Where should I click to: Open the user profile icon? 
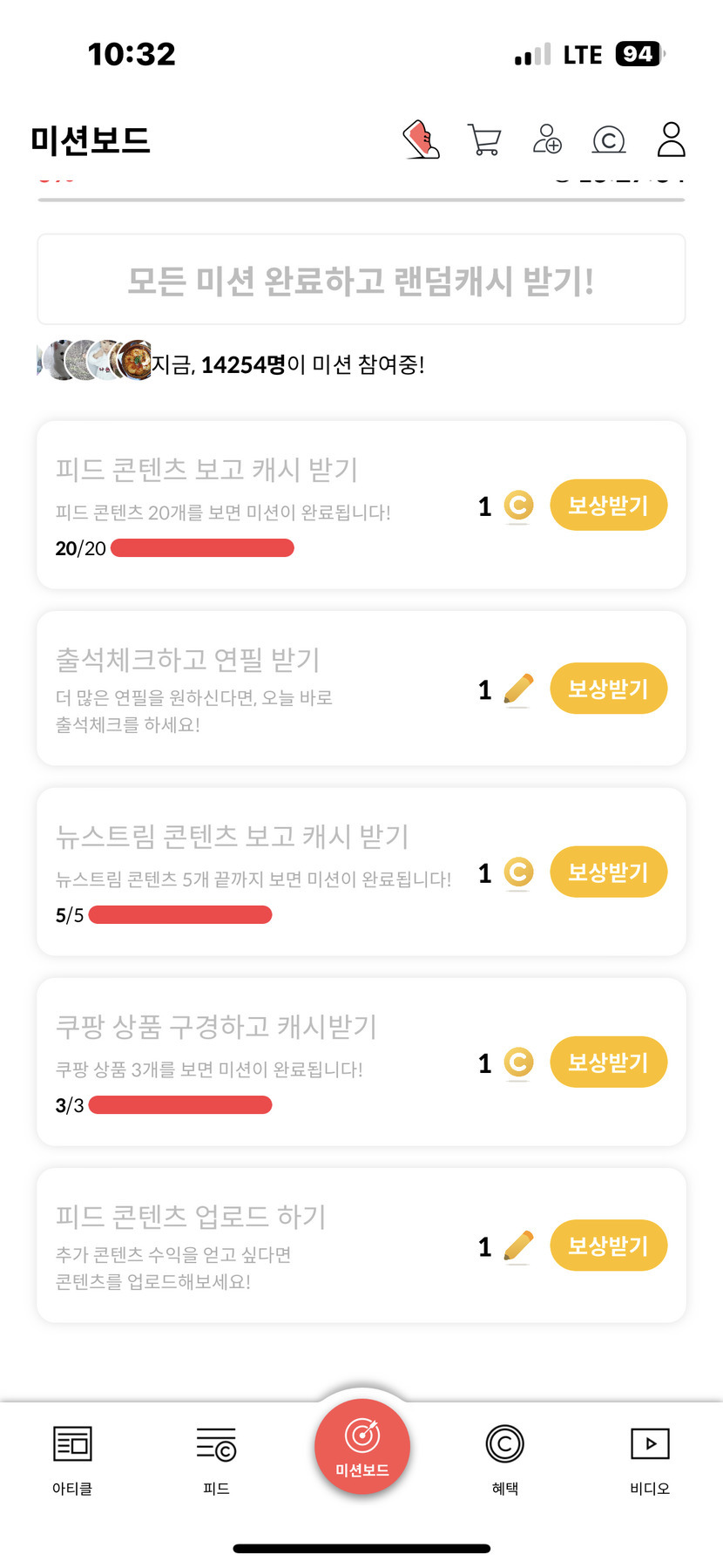click(x=671, y=139)
